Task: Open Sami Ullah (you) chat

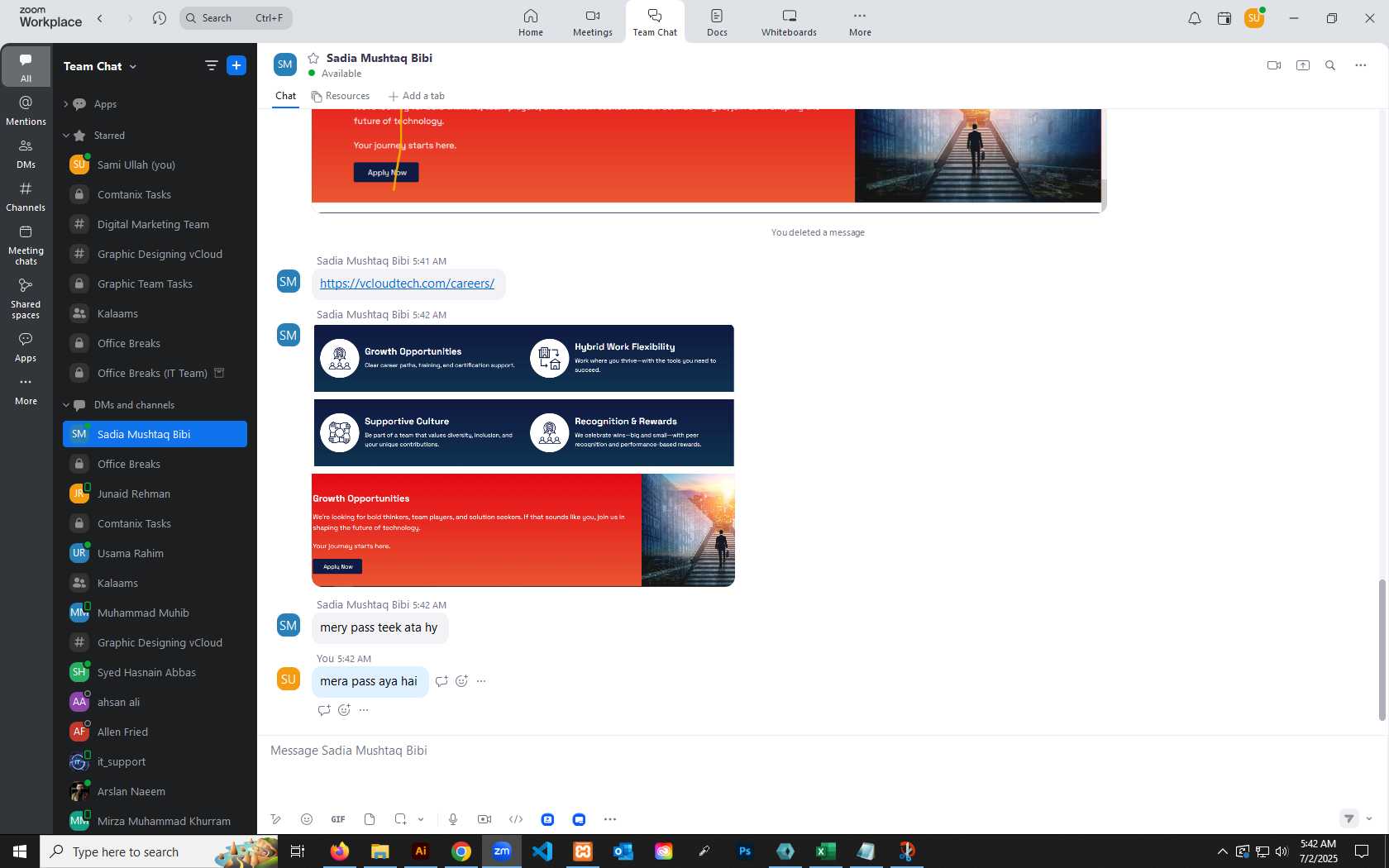Action: click(x=155, y=165)
